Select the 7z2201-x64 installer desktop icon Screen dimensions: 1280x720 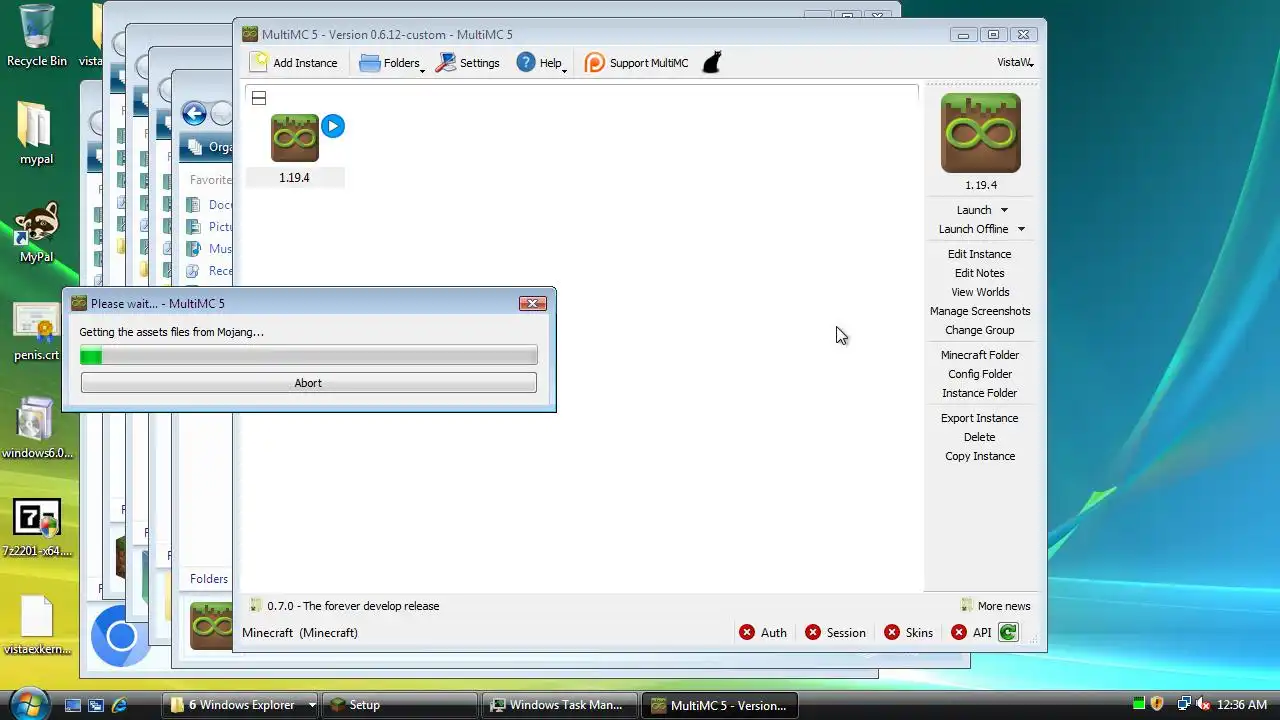point(37,528)
